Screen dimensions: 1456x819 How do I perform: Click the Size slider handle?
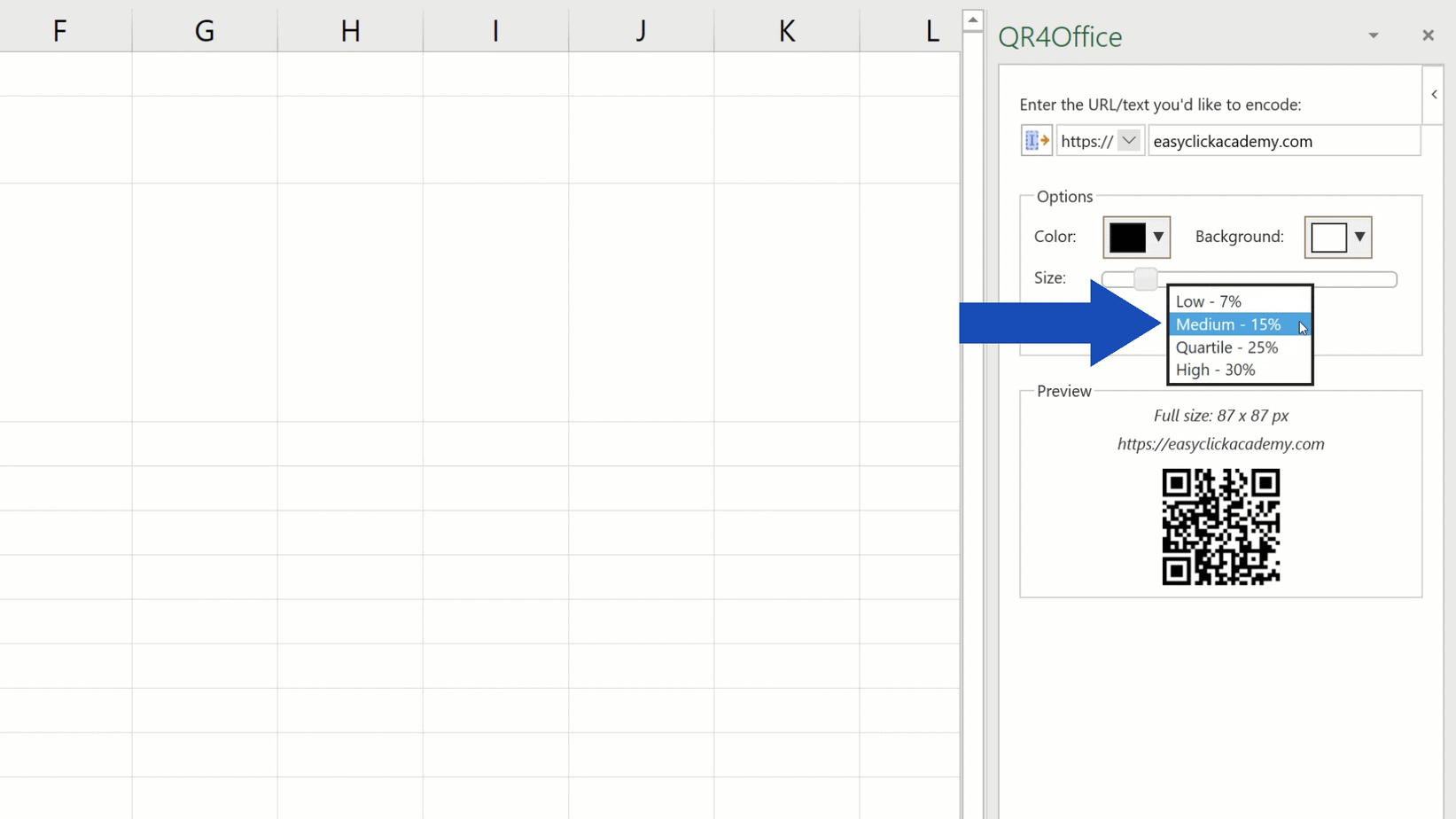point(1144,278)
